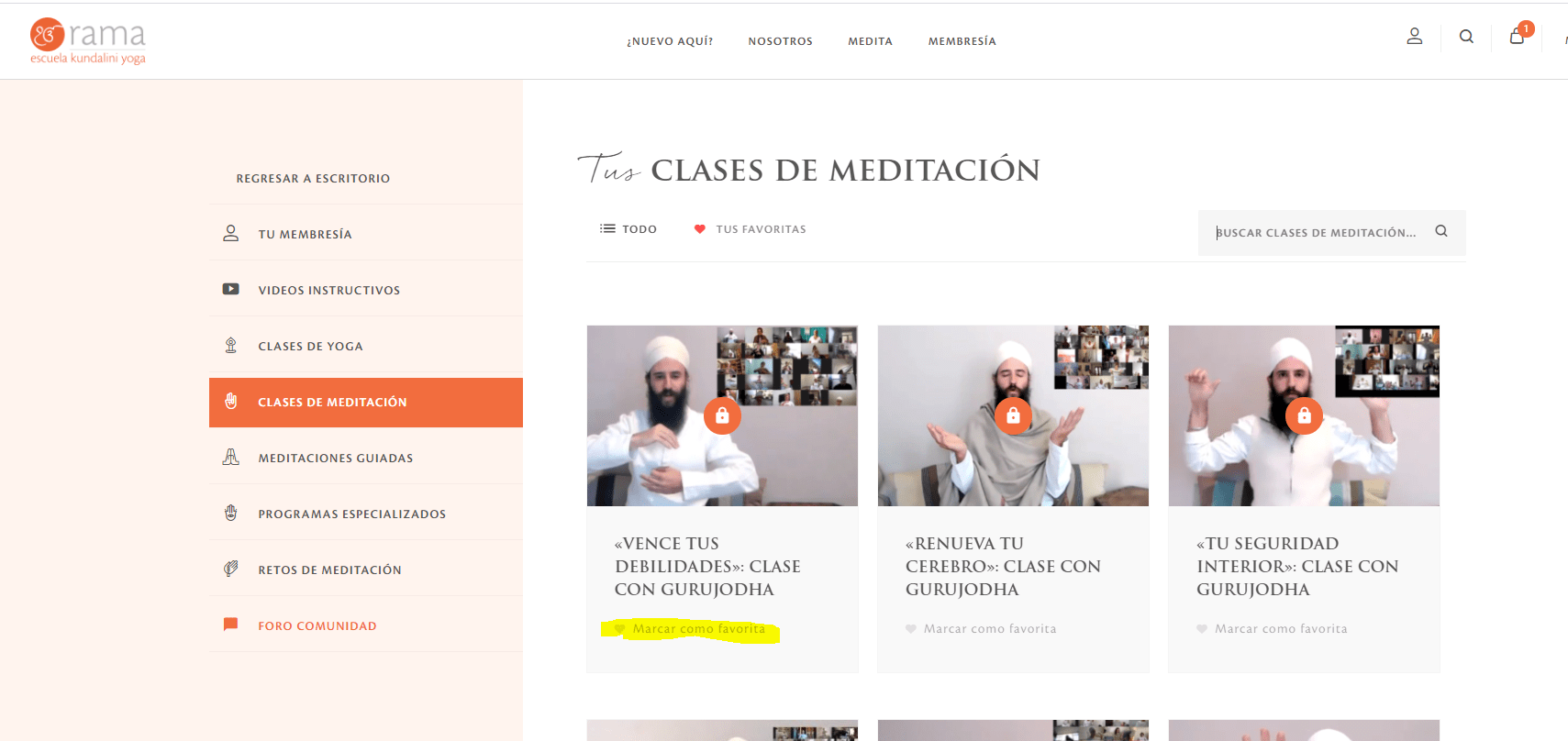The height and width of the screenshot is (741, 1568).
Task: Open the Membresía menu in top navigation
Action: pos(962,41)
